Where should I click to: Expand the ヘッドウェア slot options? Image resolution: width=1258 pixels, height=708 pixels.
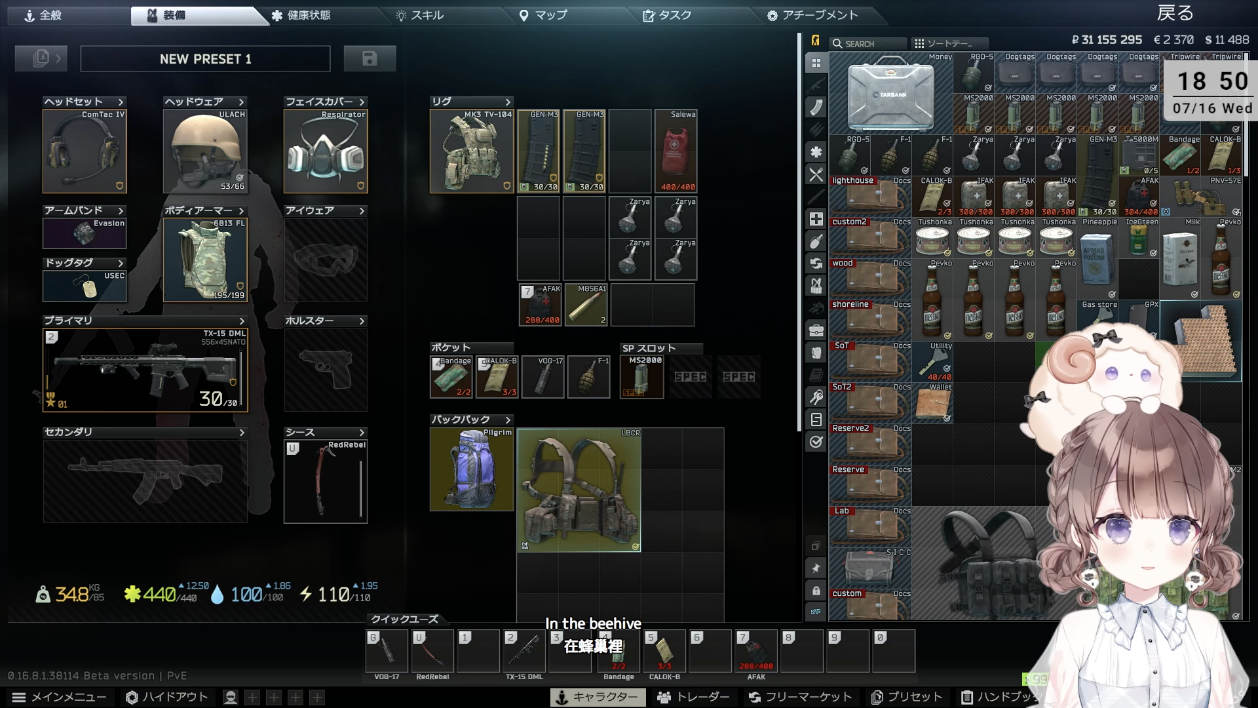coord(241,102)
